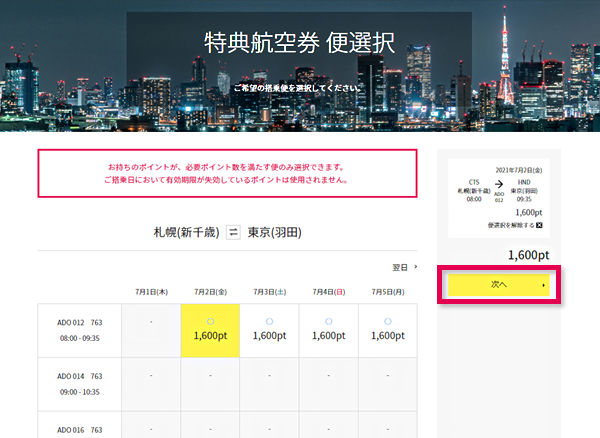Viewport: 600px width, 438px height.
Task: Click the 7月1日(木) column header
Action: [152, 292]
